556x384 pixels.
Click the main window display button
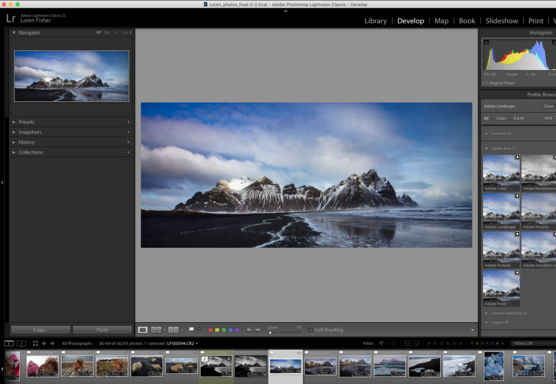point(9,343)
